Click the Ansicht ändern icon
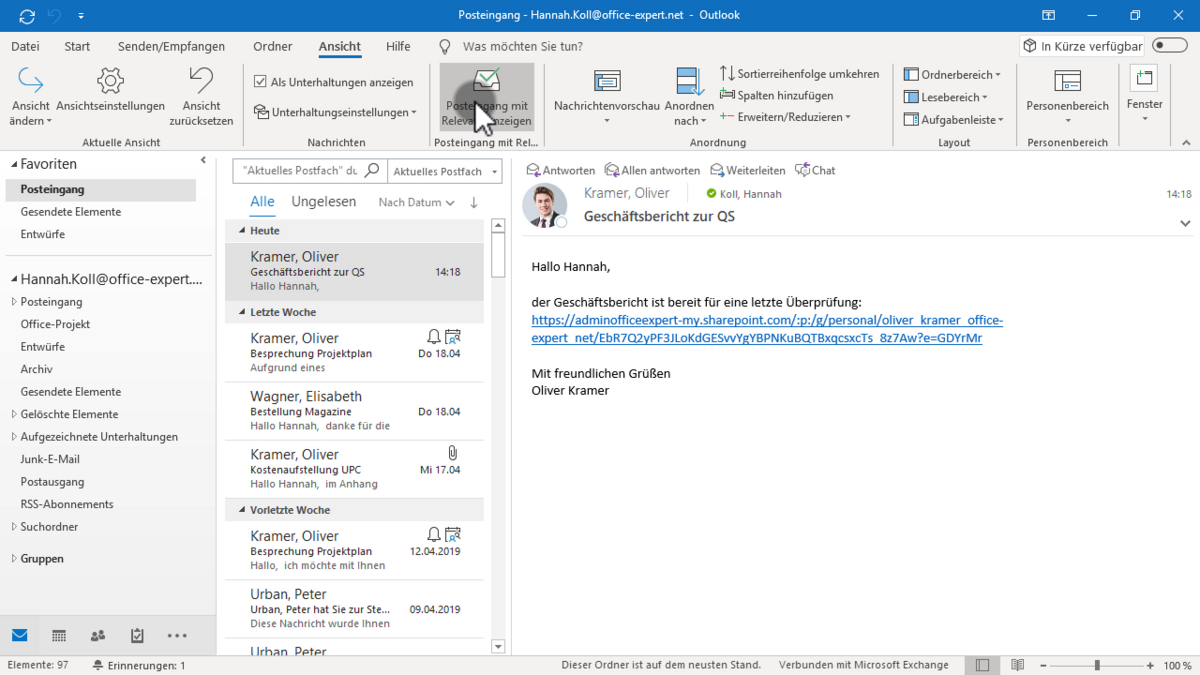 [31, 81]
